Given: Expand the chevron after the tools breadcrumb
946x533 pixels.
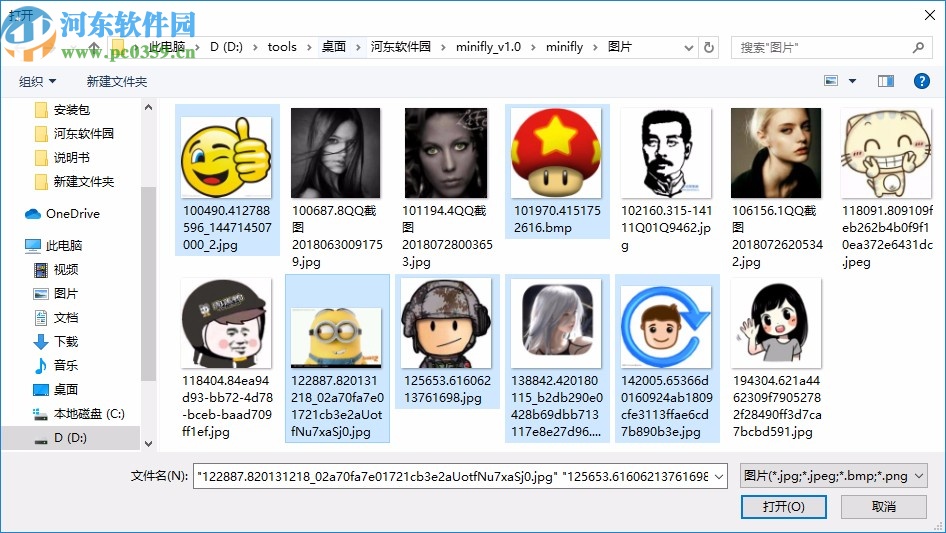Looking at the screenshot, I should click(x=309, y=47).
